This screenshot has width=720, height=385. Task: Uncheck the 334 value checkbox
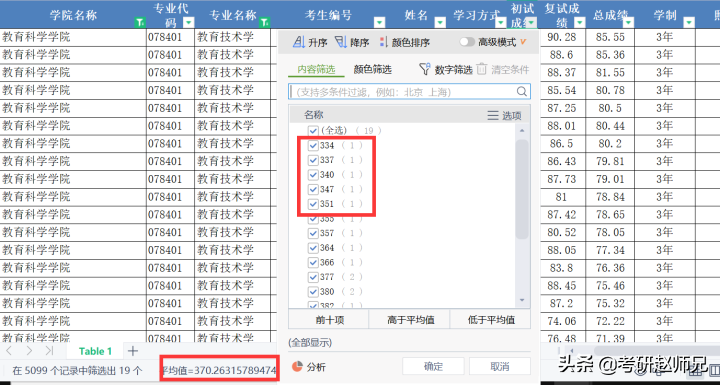[314, 145]
